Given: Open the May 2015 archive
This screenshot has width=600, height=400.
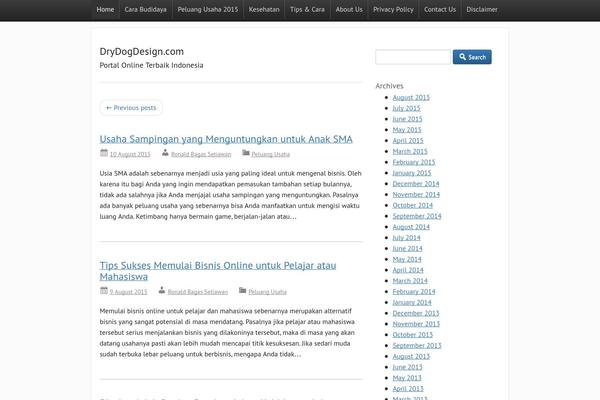Looking at the screenshot, I should (407, 130).
